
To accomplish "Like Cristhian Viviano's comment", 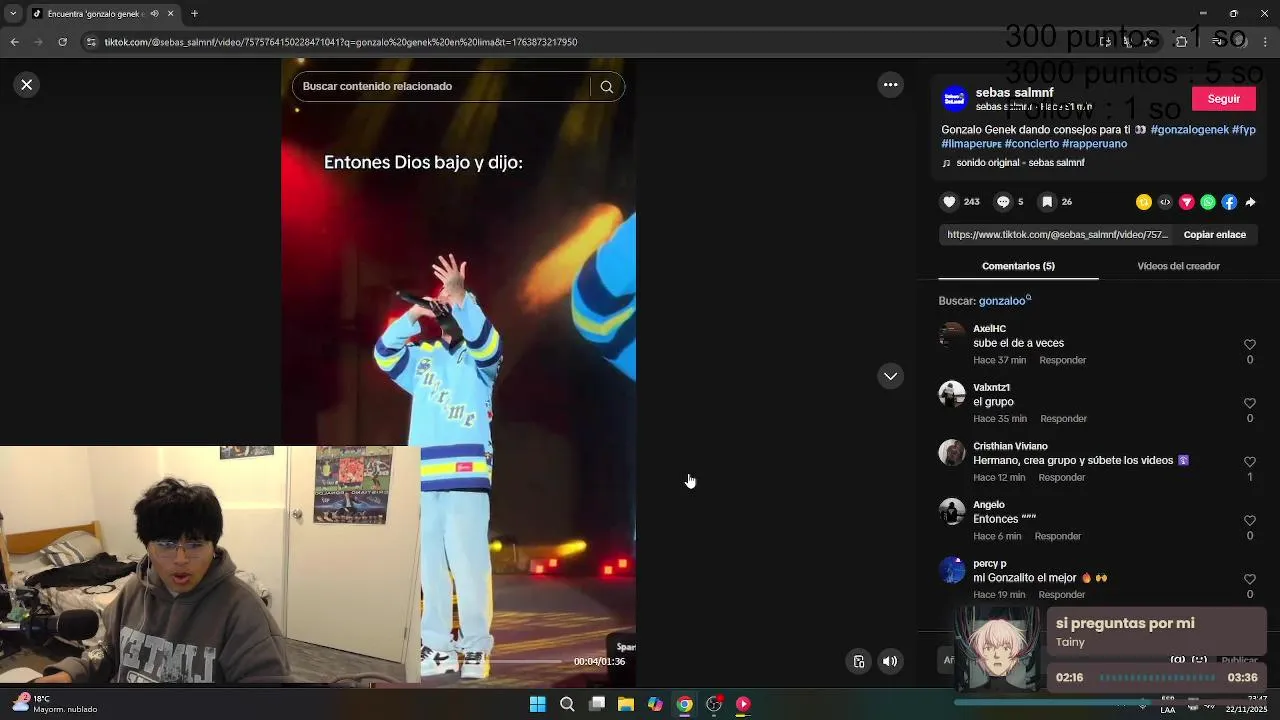I will tap(1249, 462).
